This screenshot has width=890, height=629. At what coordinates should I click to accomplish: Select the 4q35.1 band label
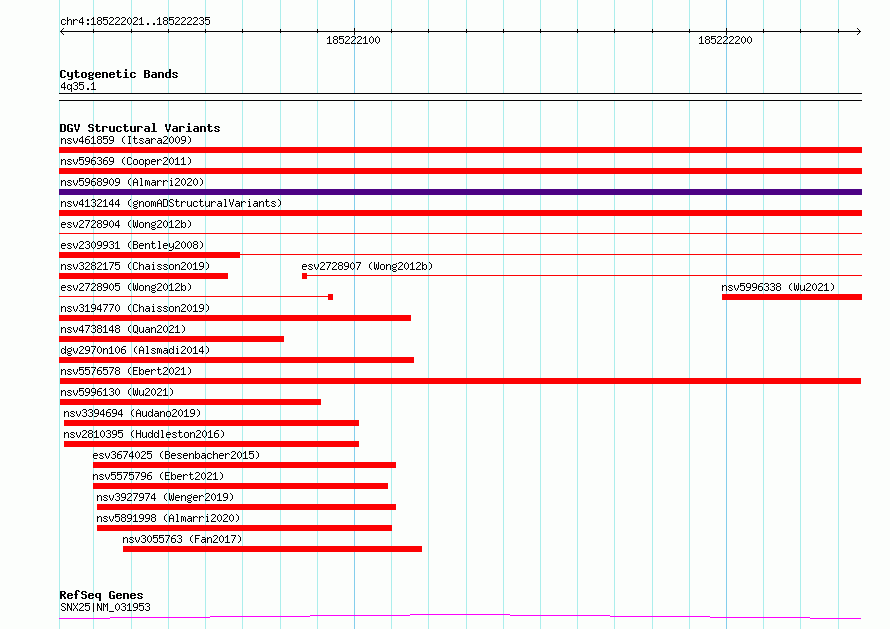tap(78, 86)
